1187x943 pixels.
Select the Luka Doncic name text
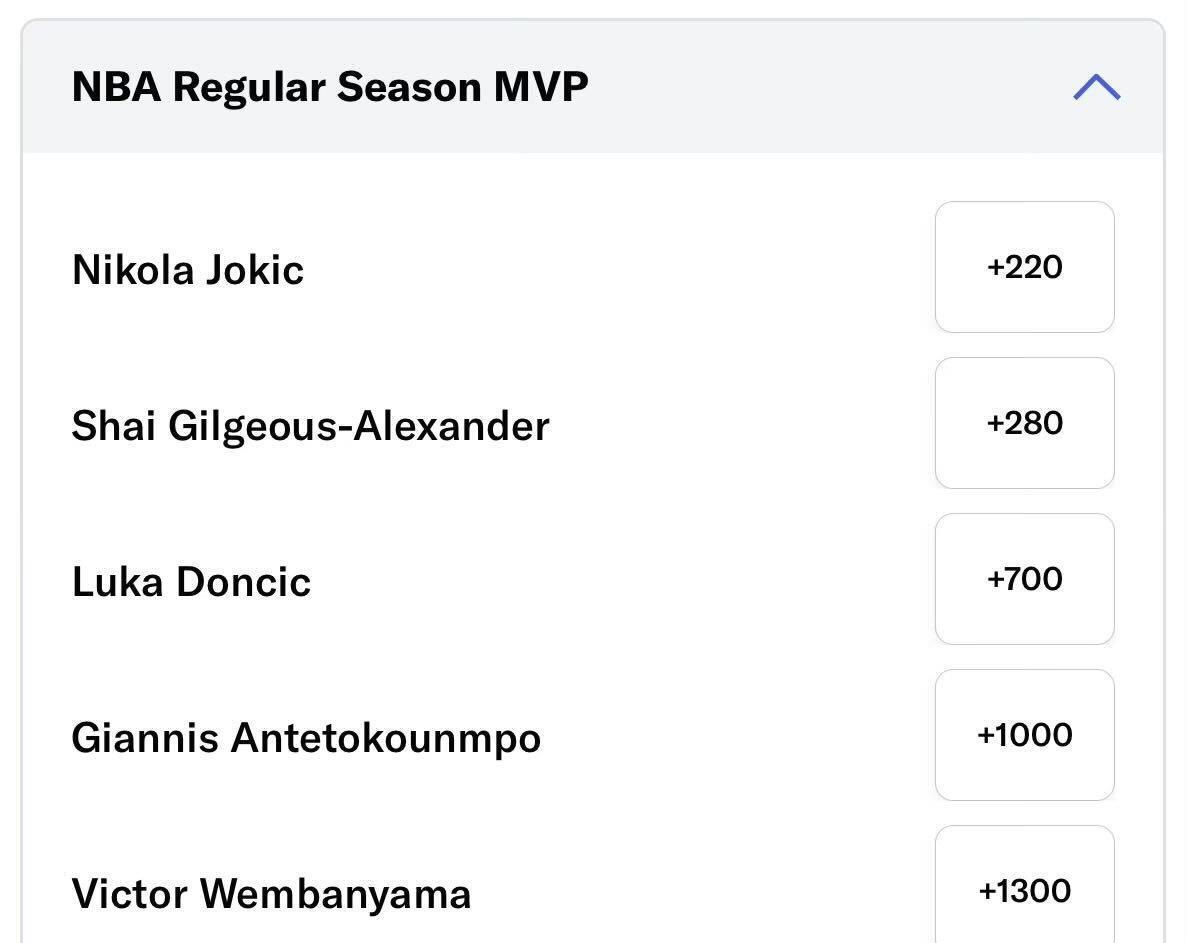[191, 582]
